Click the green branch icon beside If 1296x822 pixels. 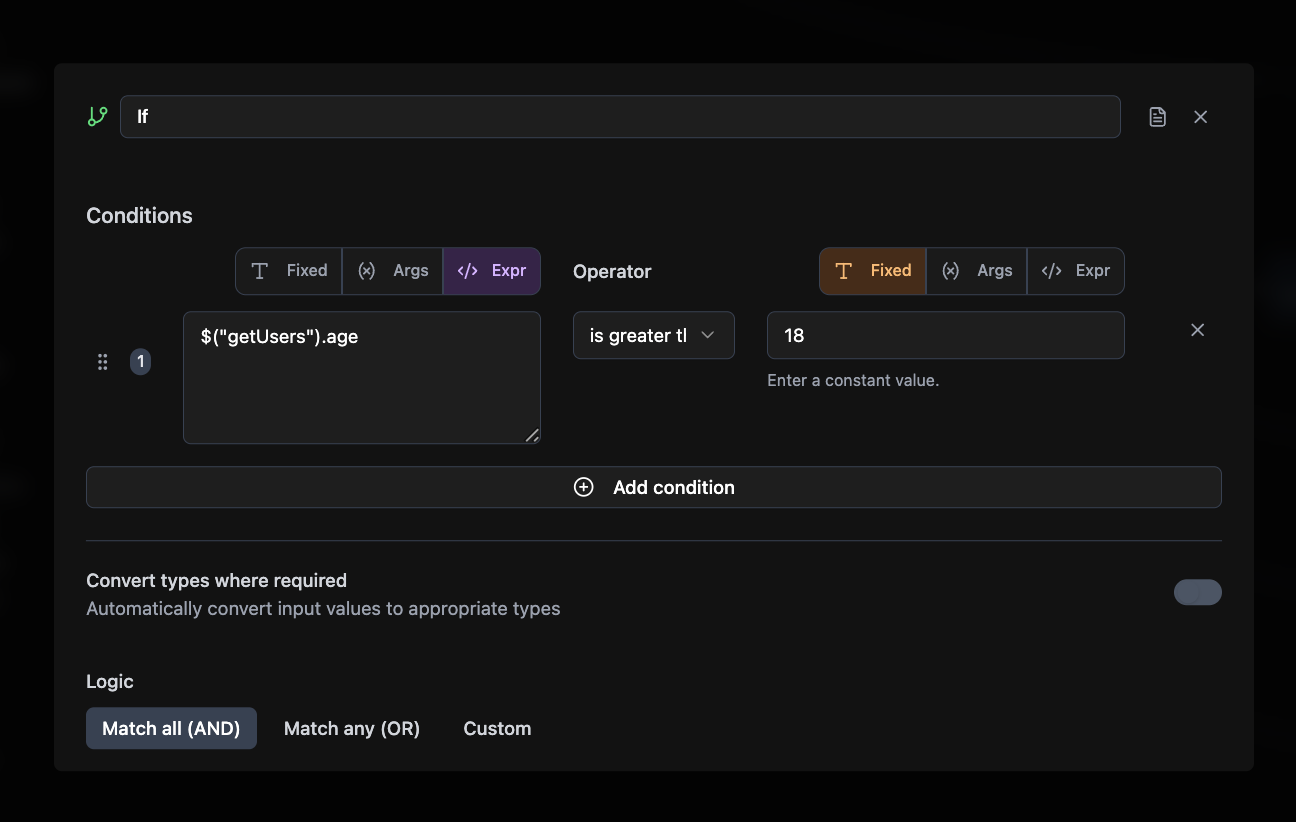point(97,117)
